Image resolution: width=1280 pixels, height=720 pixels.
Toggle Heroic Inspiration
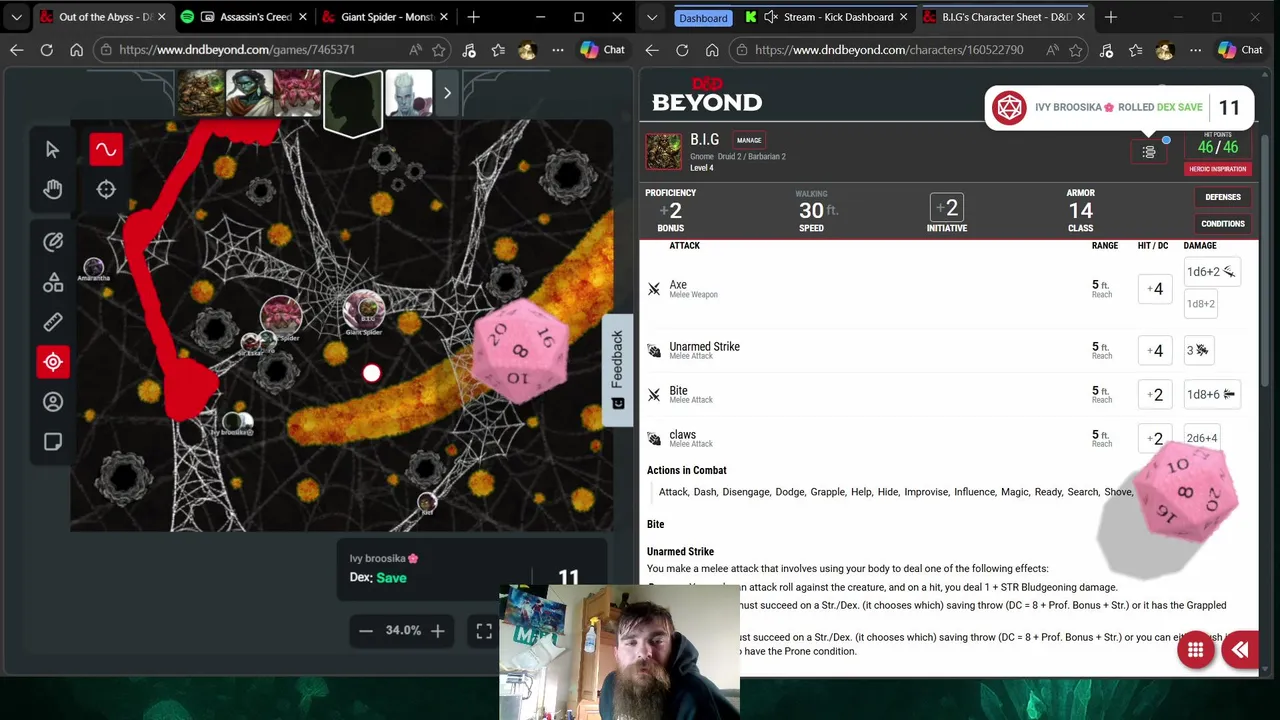1217,169
